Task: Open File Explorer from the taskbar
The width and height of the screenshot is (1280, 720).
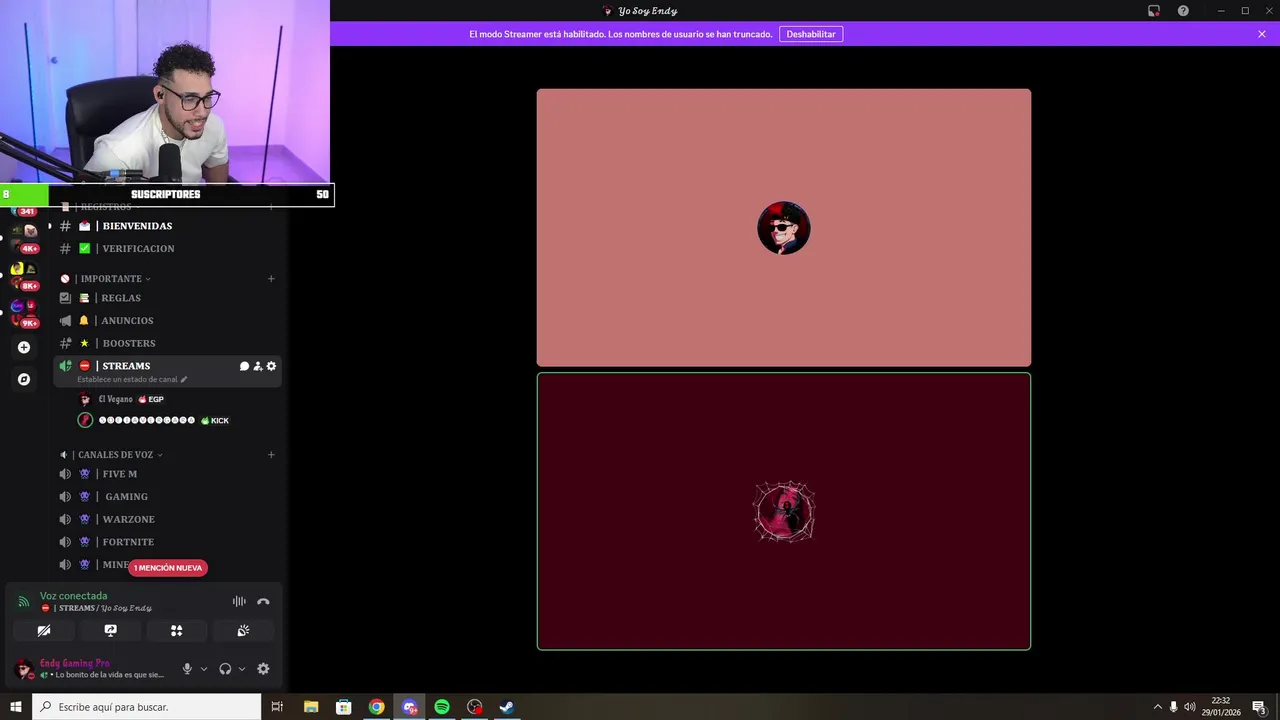Action: pos(311,707)
